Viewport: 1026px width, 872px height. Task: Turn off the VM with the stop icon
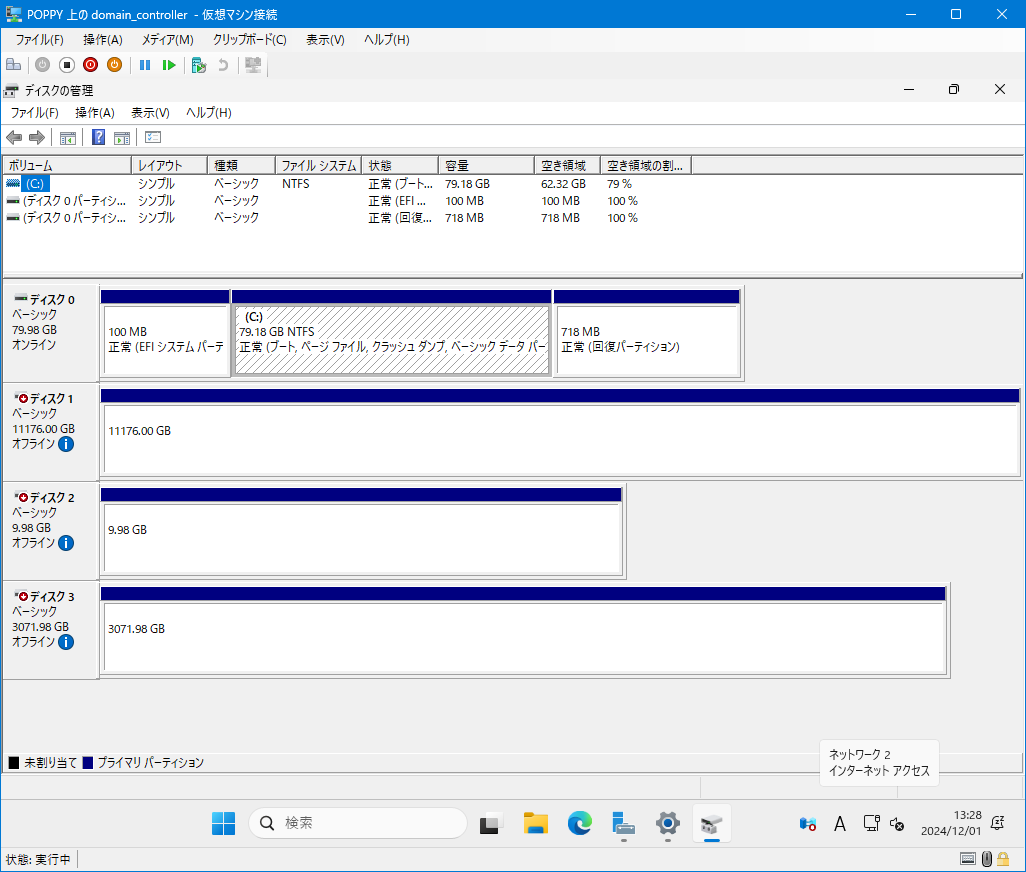click(x=67, y=65)
